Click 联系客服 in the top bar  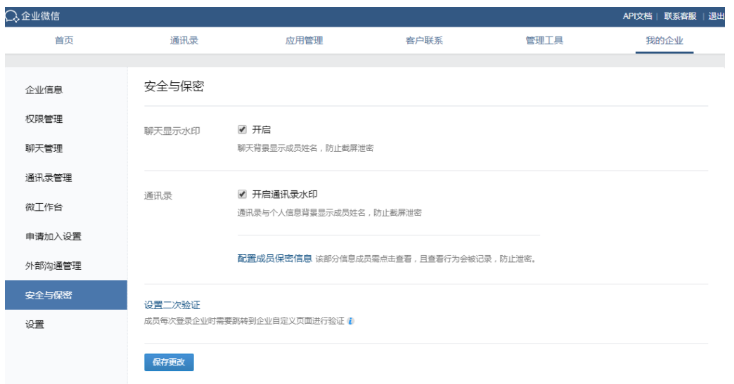tap(680, 16)
